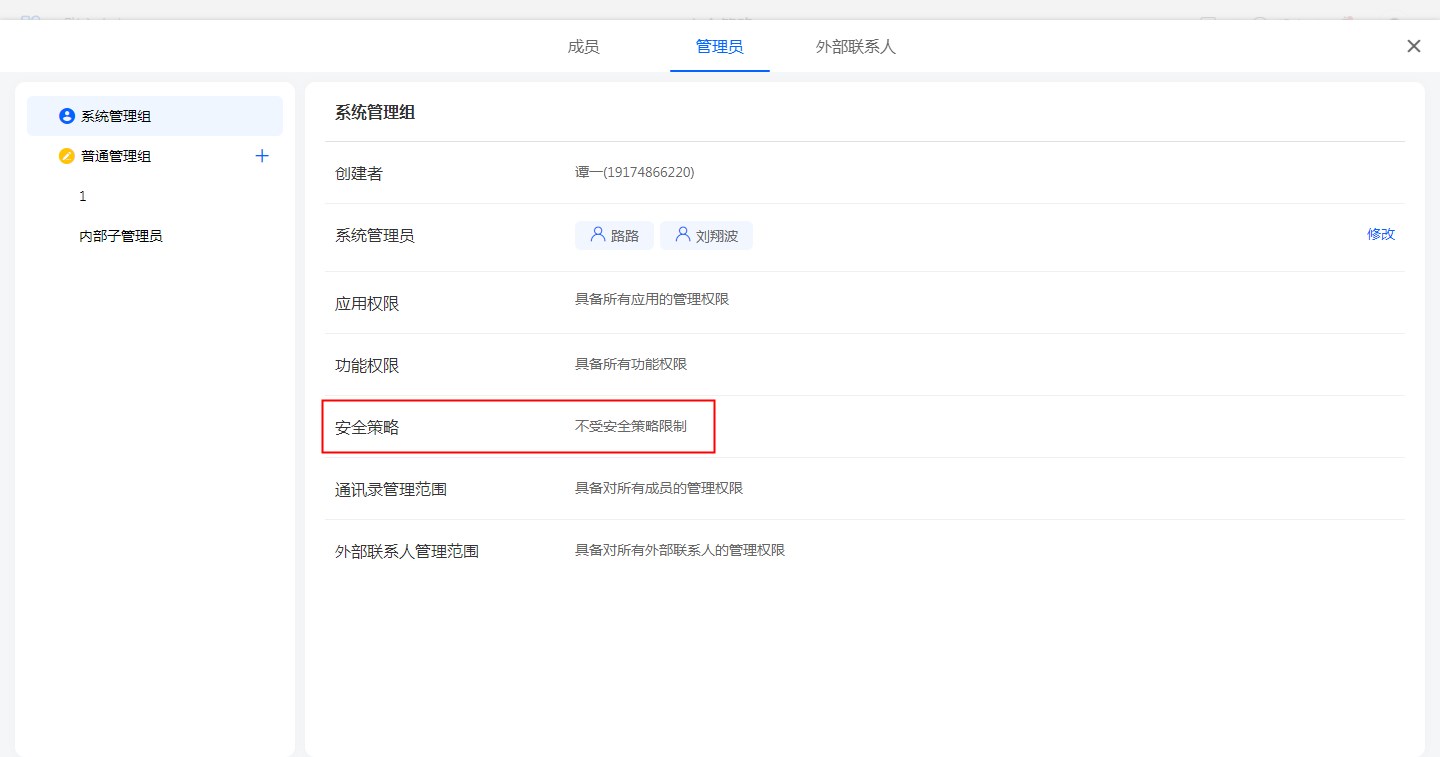Click the 路路 administrator name
This screenshot has width=1440, height=757.
[x=625, y=236]
